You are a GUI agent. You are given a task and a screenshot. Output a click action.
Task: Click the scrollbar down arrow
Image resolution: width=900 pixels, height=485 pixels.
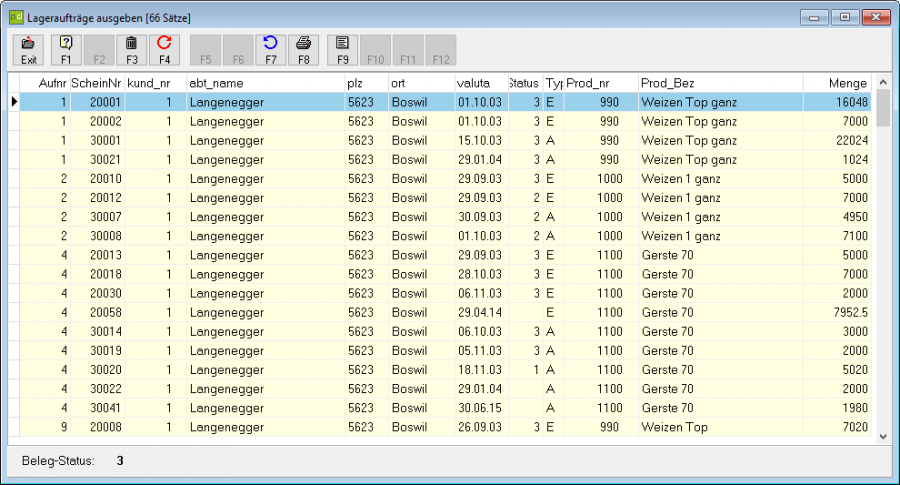pyautogui.click(x=883, y=436)
